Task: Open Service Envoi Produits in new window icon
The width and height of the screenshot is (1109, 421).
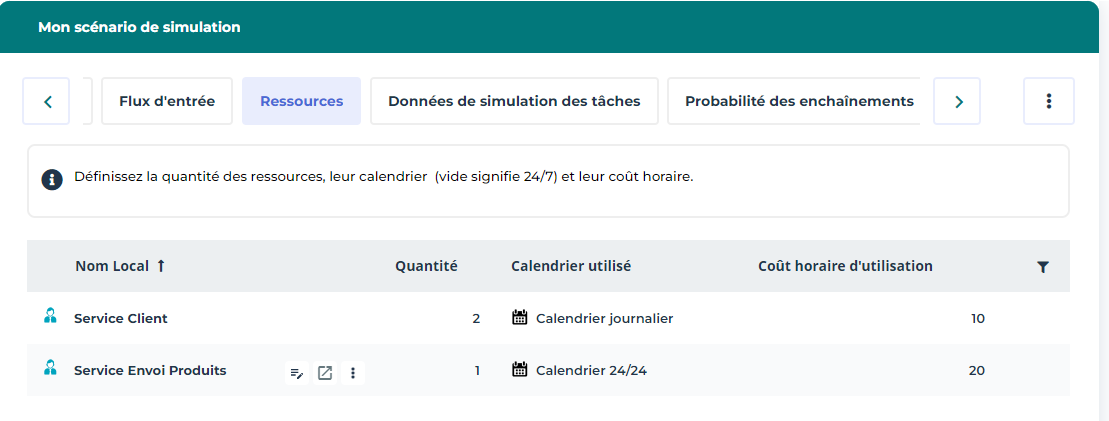Action: (x=325, y=373)
